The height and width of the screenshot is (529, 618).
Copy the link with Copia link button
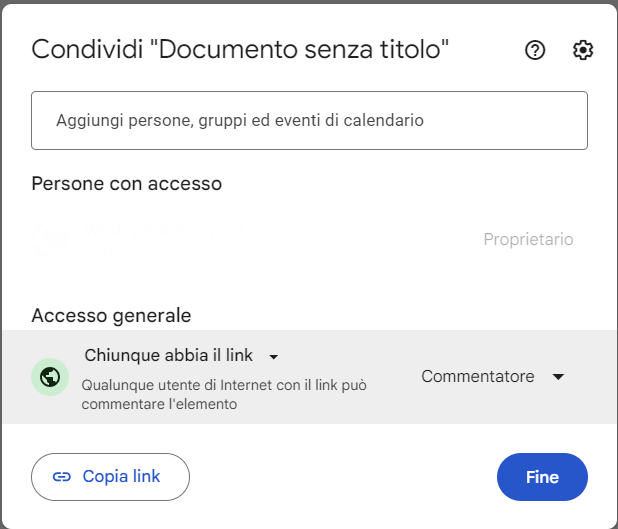pyautogui.click(x=110, y=477)
